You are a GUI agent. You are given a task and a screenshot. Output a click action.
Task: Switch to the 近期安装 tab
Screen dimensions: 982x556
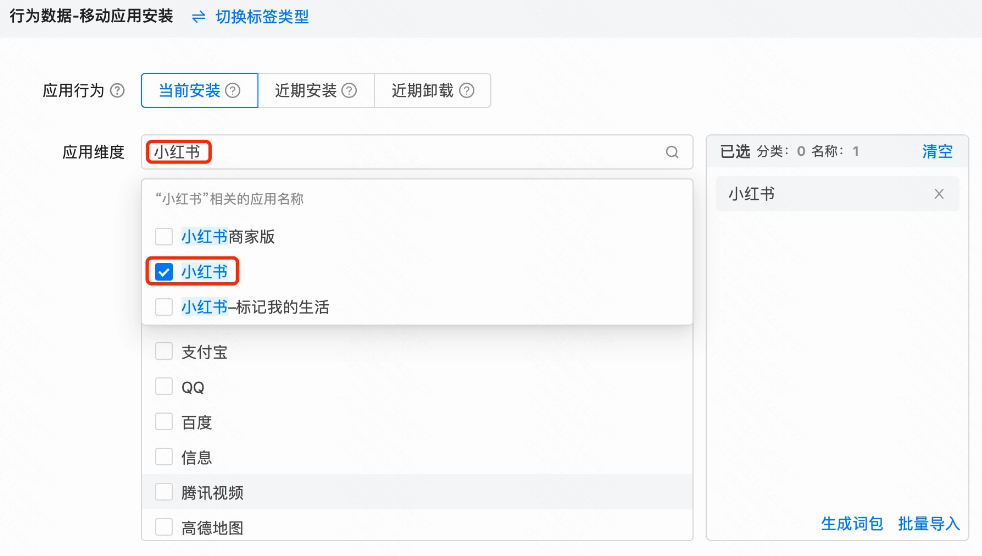pyautogui.click(x=316, y=91)
